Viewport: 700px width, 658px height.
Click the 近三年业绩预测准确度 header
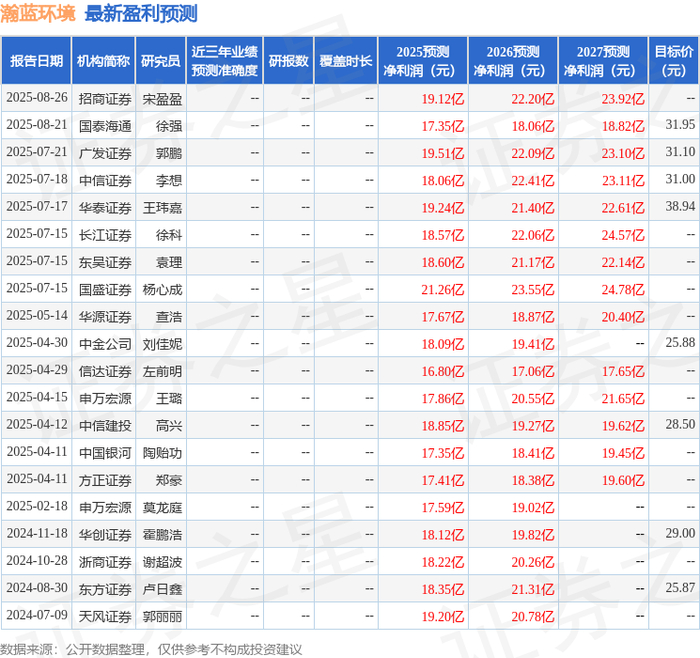point(225,61)
